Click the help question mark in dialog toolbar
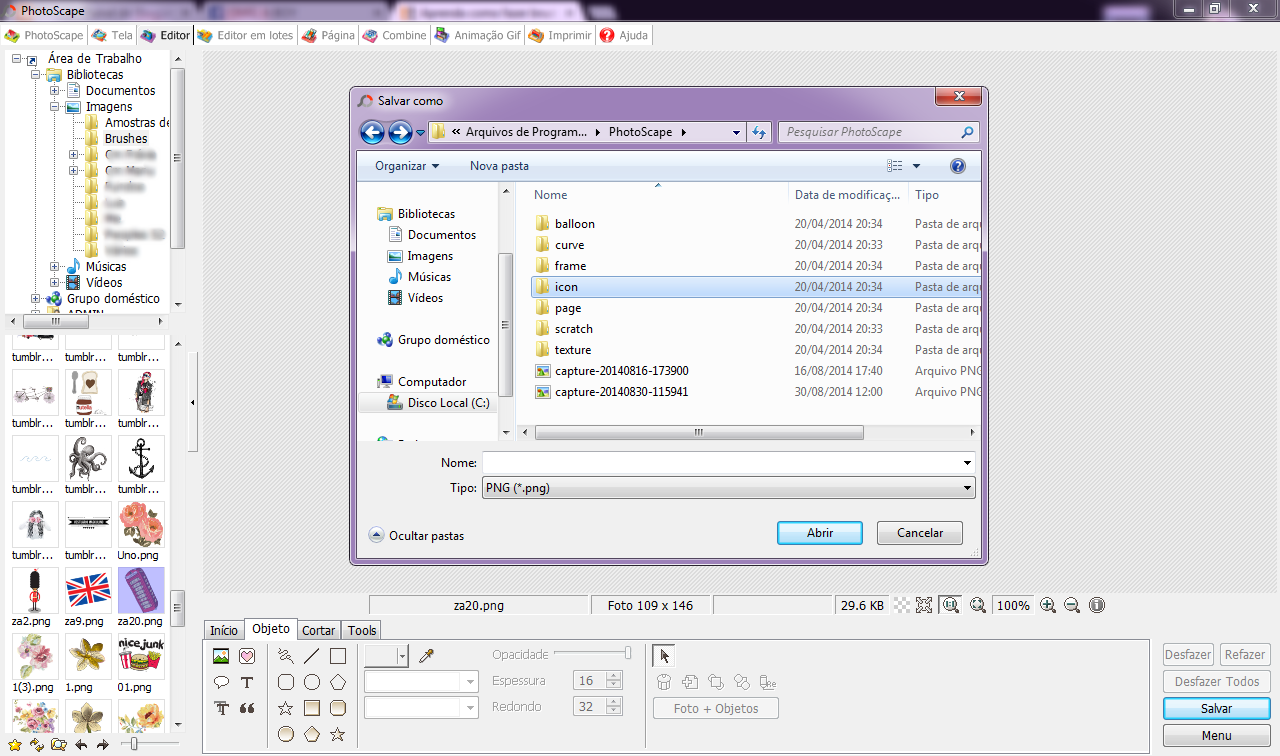The width and height of the screenshot is (1280, 756). (958, 166)
